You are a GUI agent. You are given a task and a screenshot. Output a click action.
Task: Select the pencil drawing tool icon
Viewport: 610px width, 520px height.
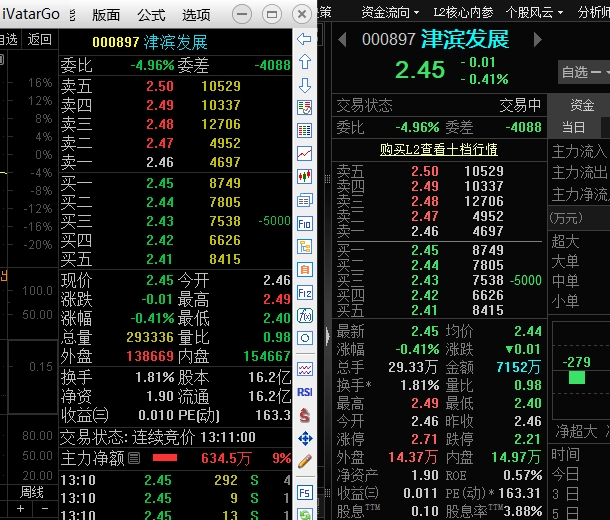click(304, 461)
